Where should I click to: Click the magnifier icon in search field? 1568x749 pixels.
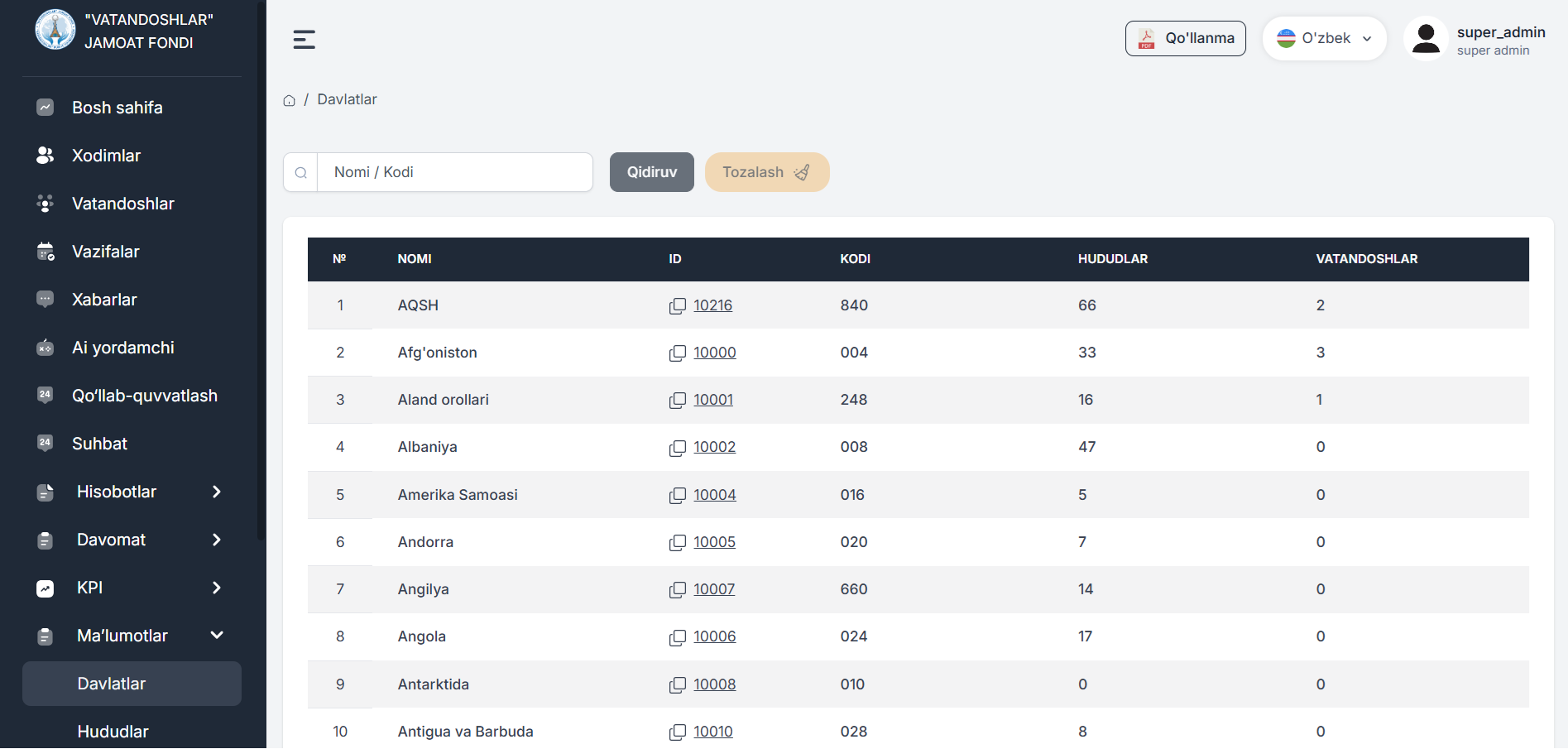pos(301,173)
